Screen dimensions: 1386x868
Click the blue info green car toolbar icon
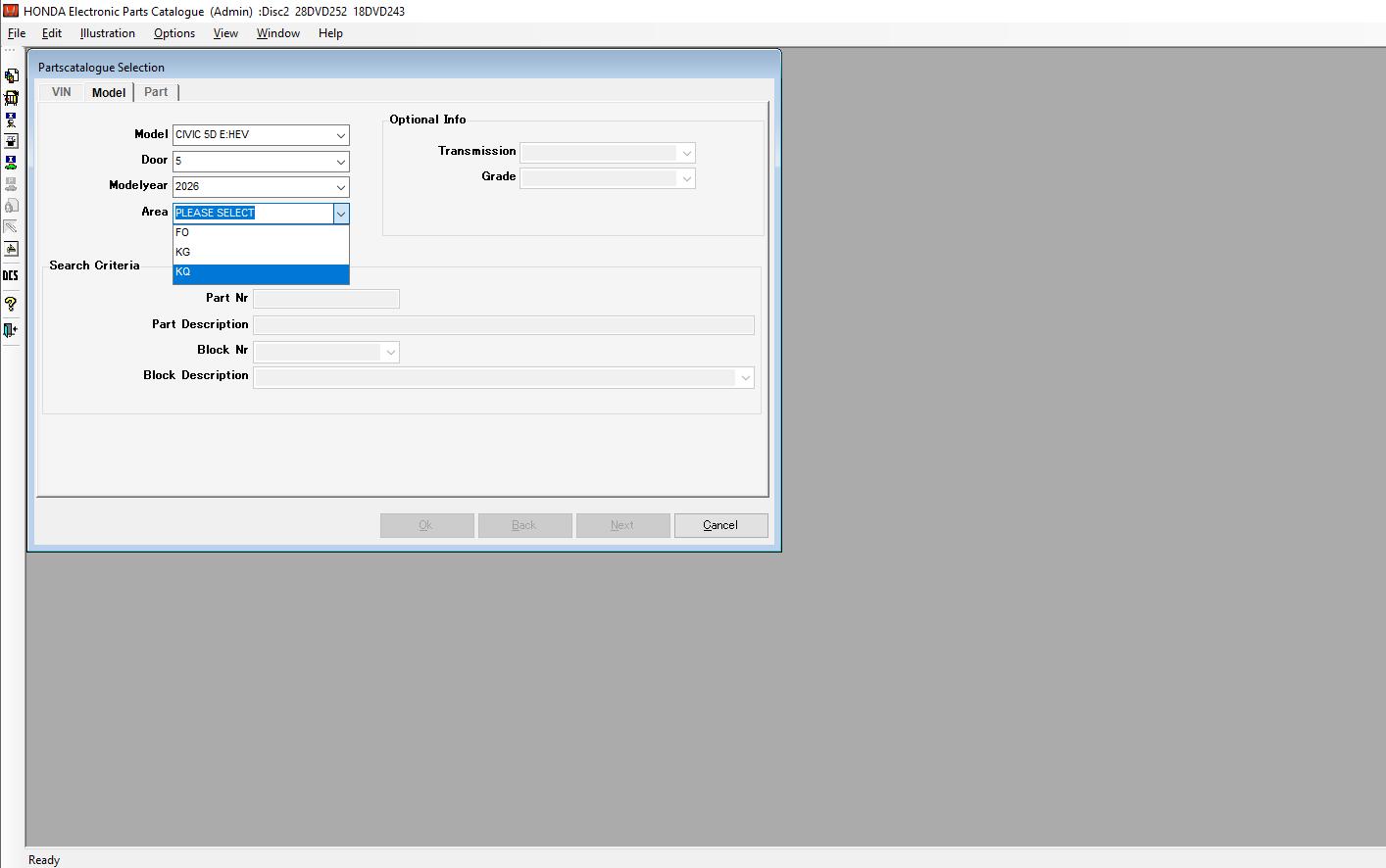11,163
